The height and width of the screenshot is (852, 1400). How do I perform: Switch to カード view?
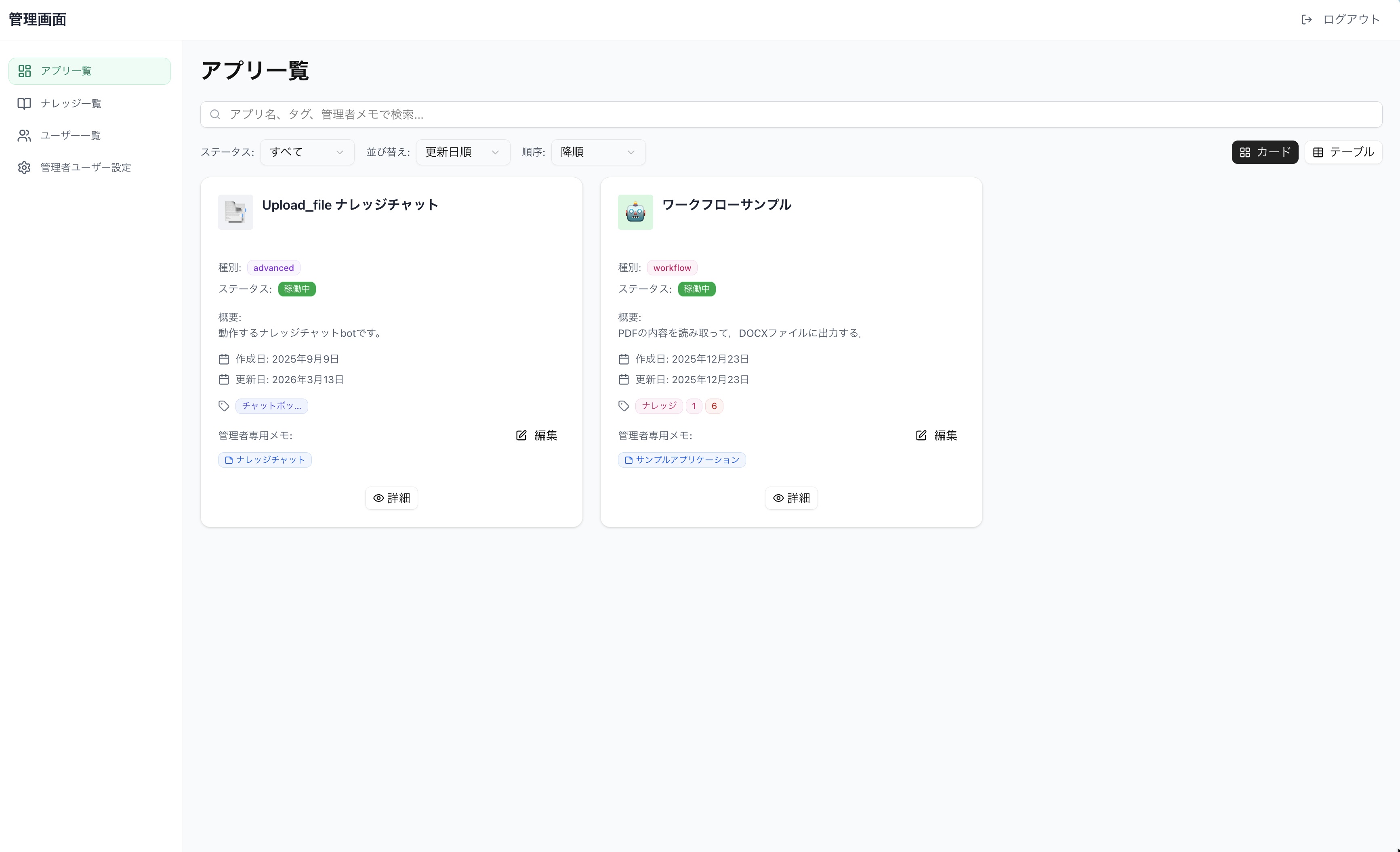click(1265, 152)
